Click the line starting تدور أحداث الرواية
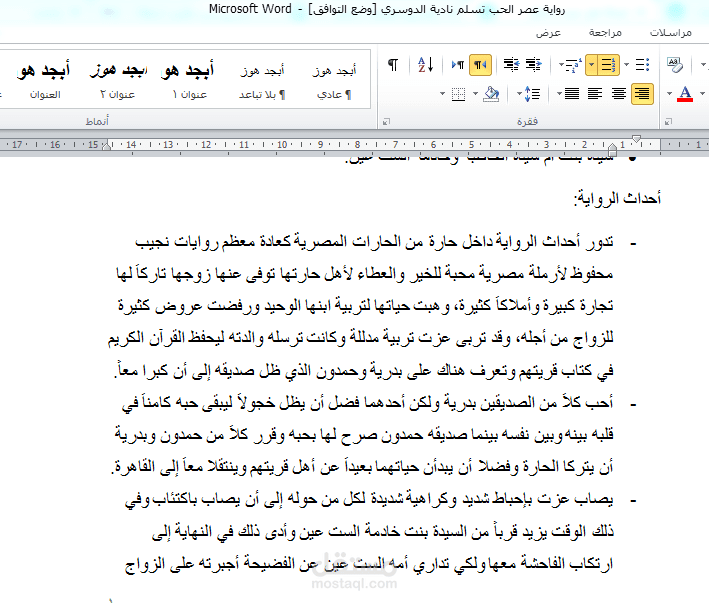Image resolution: width=709 pixels, height=603 pixels. (374, 241)
